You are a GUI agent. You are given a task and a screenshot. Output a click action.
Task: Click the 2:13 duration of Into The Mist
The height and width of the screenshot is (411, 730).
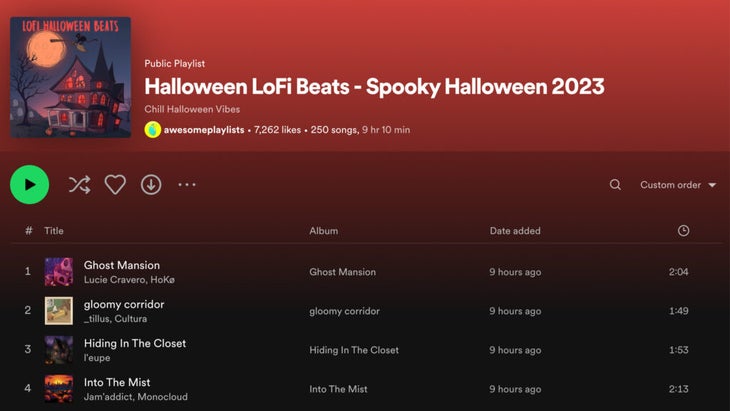click(x=678, y=389)
